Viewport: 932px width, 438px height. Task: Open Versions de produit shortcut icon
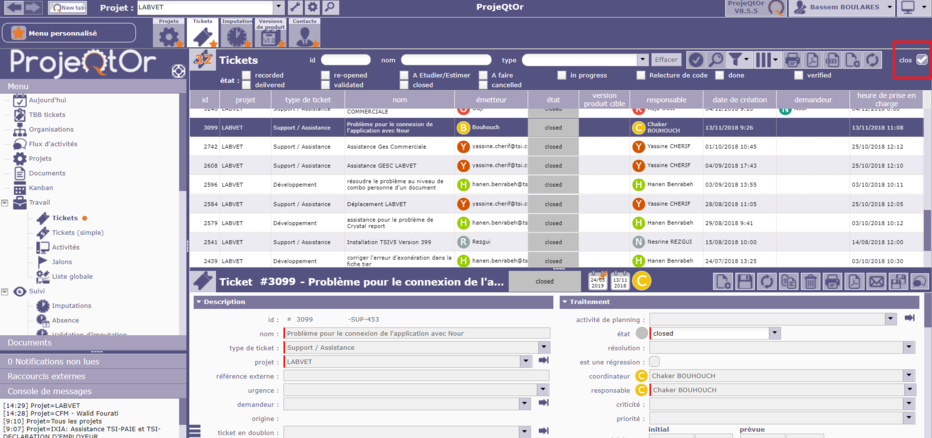270,32
